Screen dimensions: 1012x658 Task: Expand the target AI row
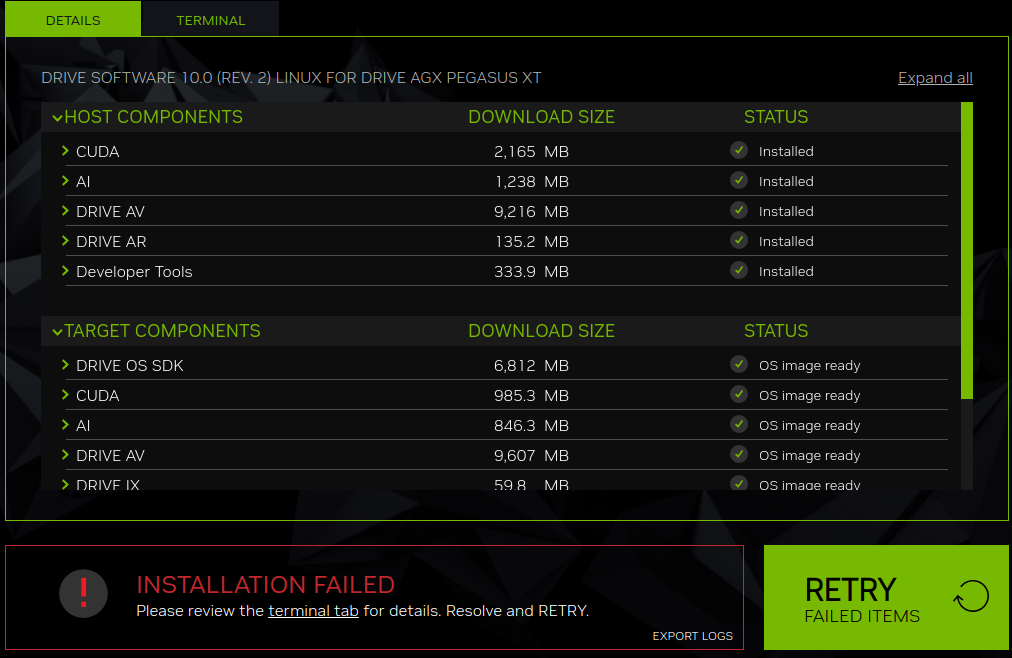pos(65,424)
